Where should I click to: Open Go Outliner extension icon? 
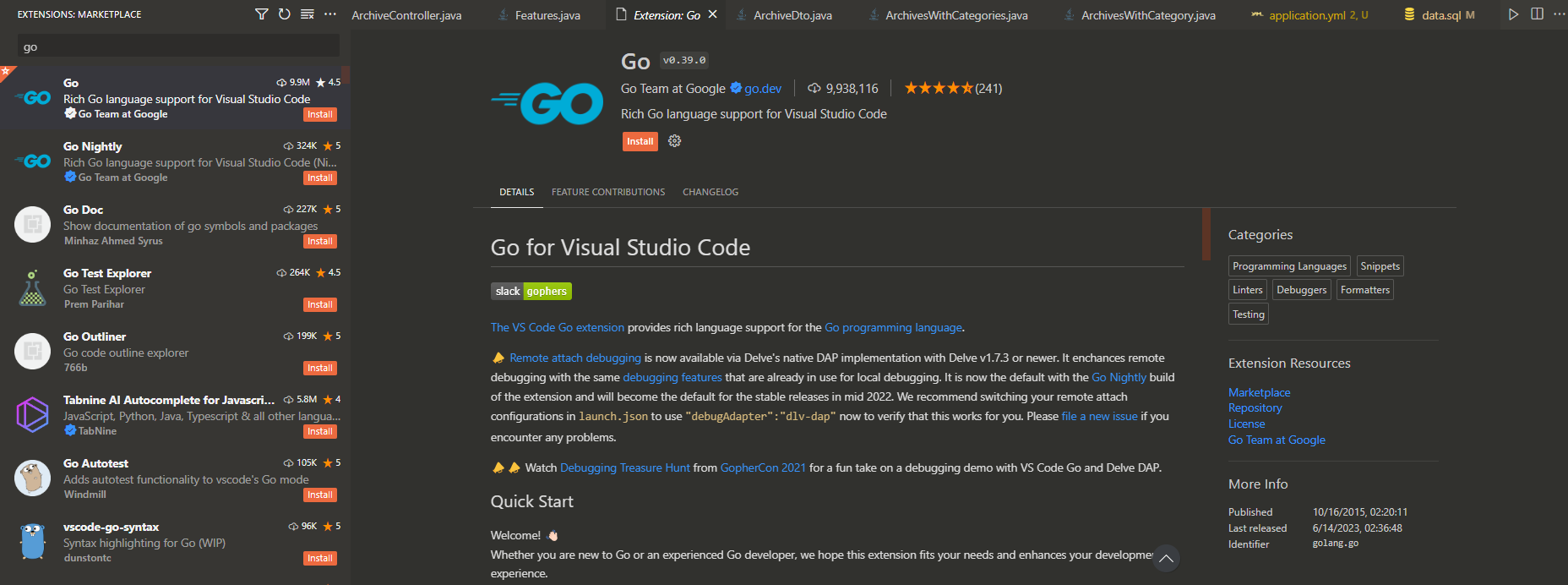[32, 352]
